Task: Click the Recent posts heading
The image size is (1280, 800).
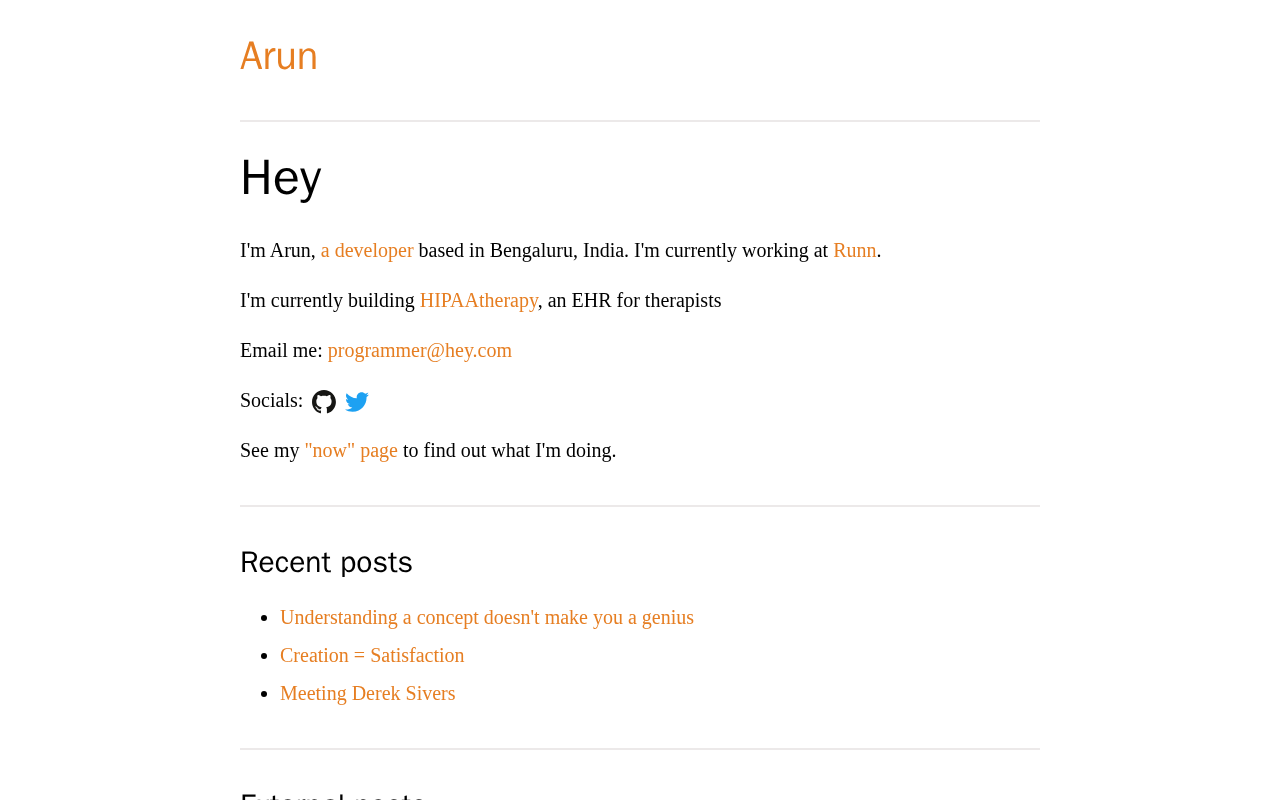Action: 326,562
